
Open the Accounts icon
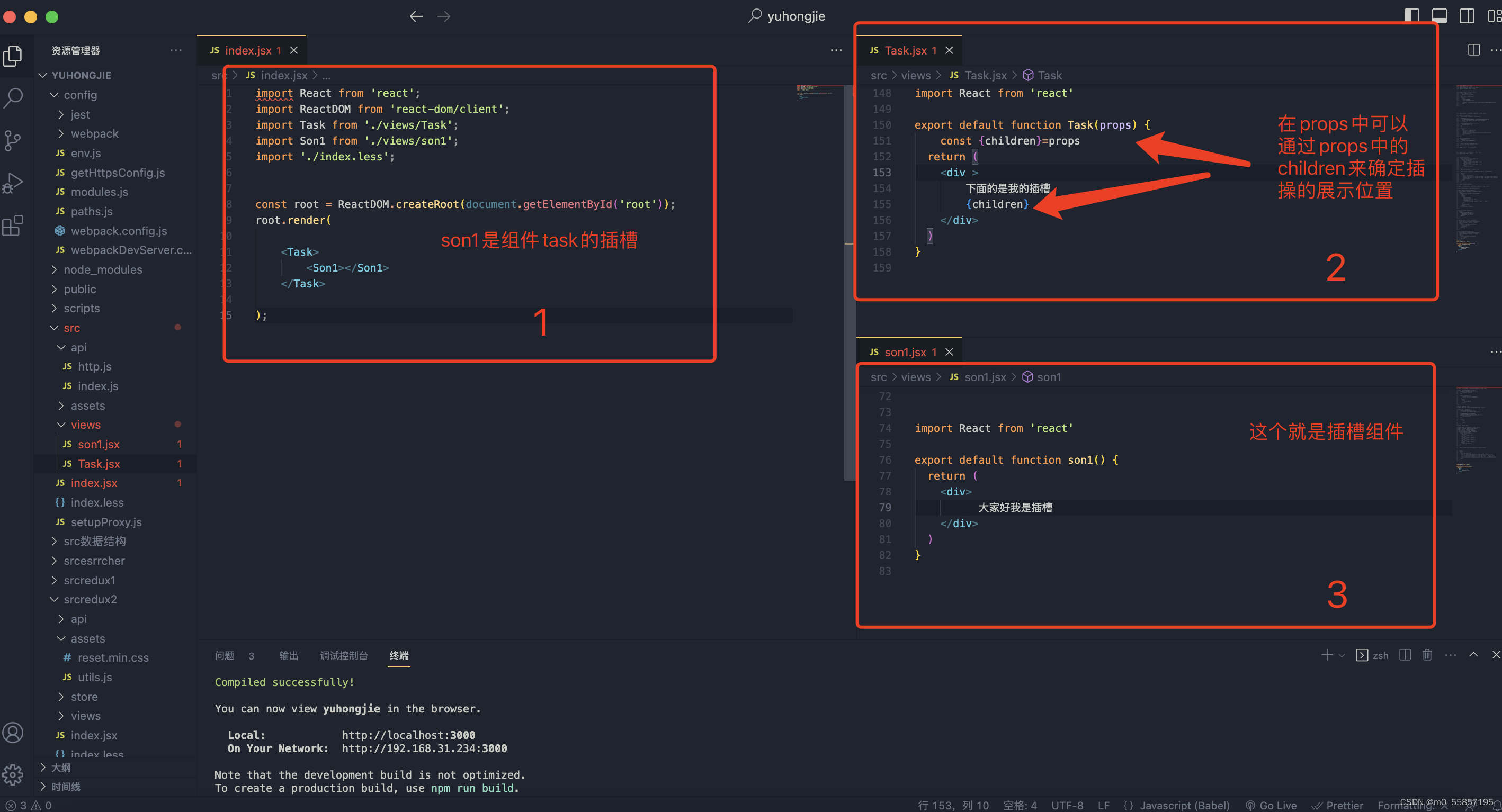(13, 732)
